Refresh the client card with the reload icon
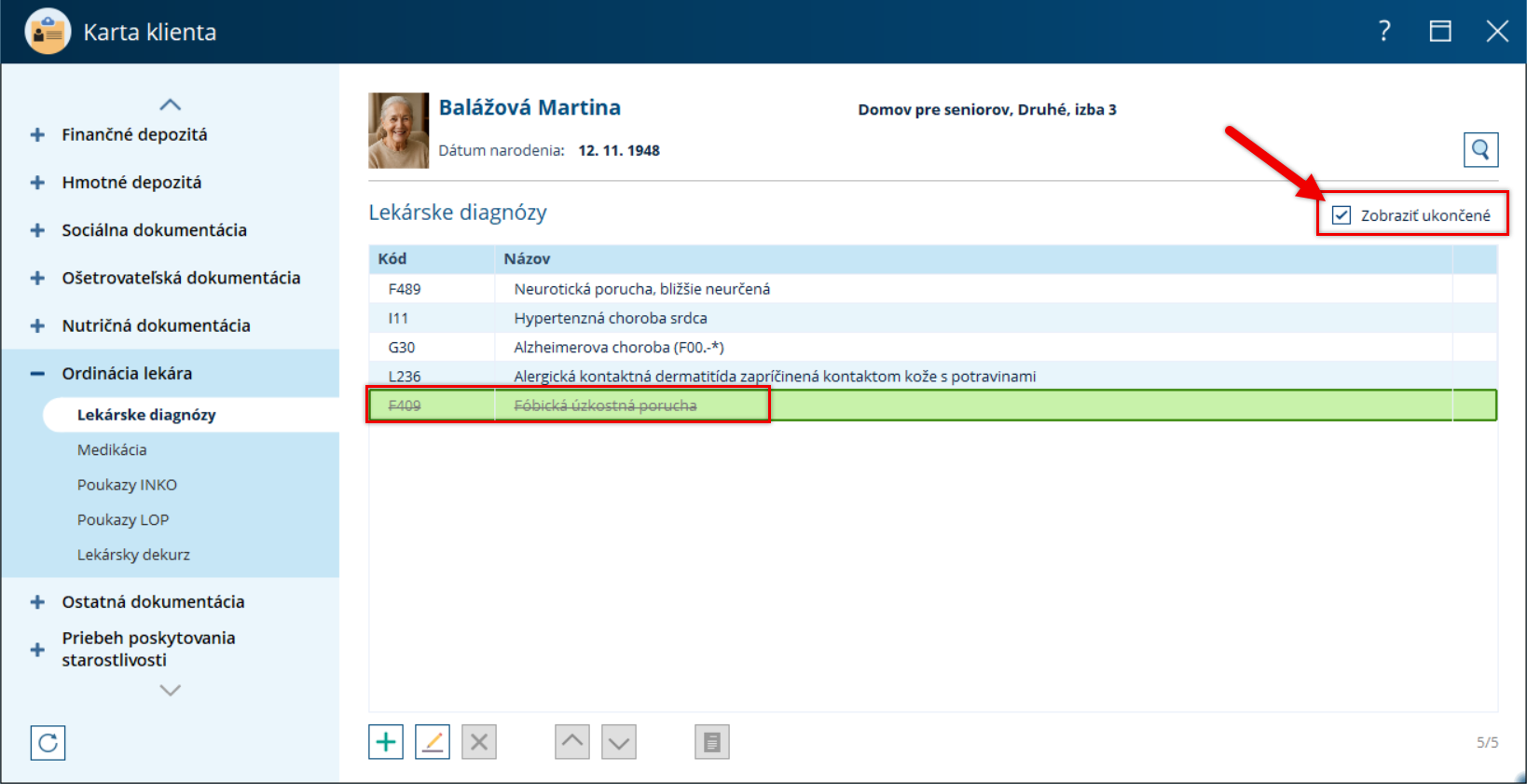The width and height of the screenshot is (1527, 784). 48,743
